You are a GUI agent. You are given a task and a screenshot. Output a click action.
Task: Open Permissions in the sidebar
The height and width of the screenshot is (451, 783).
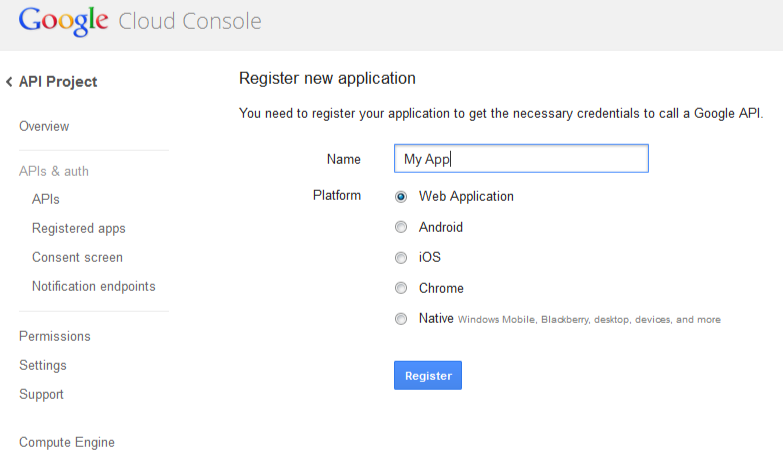click(55, 336)
